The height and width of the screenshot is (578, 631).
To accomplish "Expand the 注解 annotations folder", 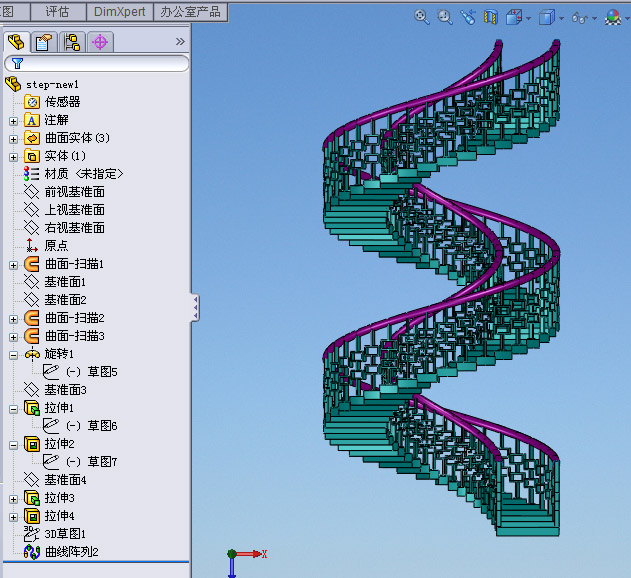I will tap(13, 121).
